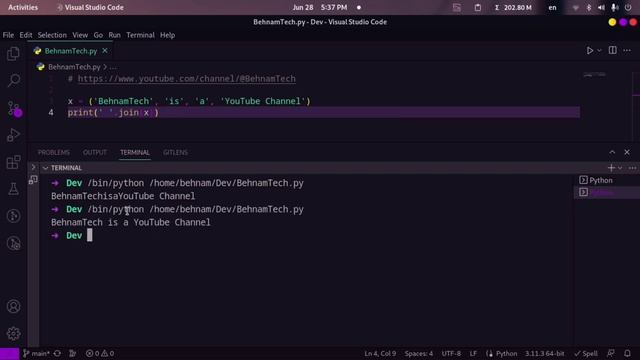This screenshot has height=360, width=640.
Task: Split the editor right
Action: click(613, 50)
